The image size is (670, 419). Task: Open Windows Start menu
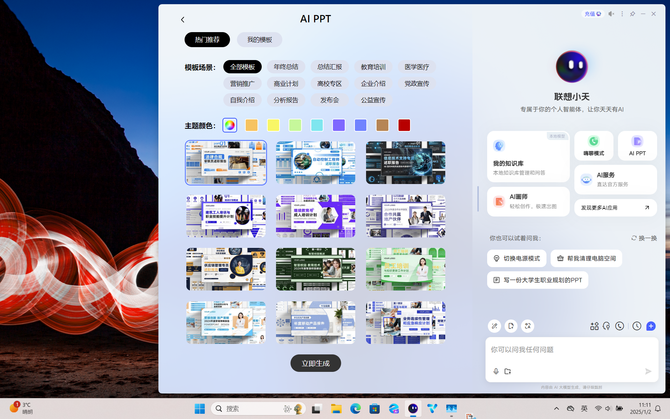(x=200, y=409)
